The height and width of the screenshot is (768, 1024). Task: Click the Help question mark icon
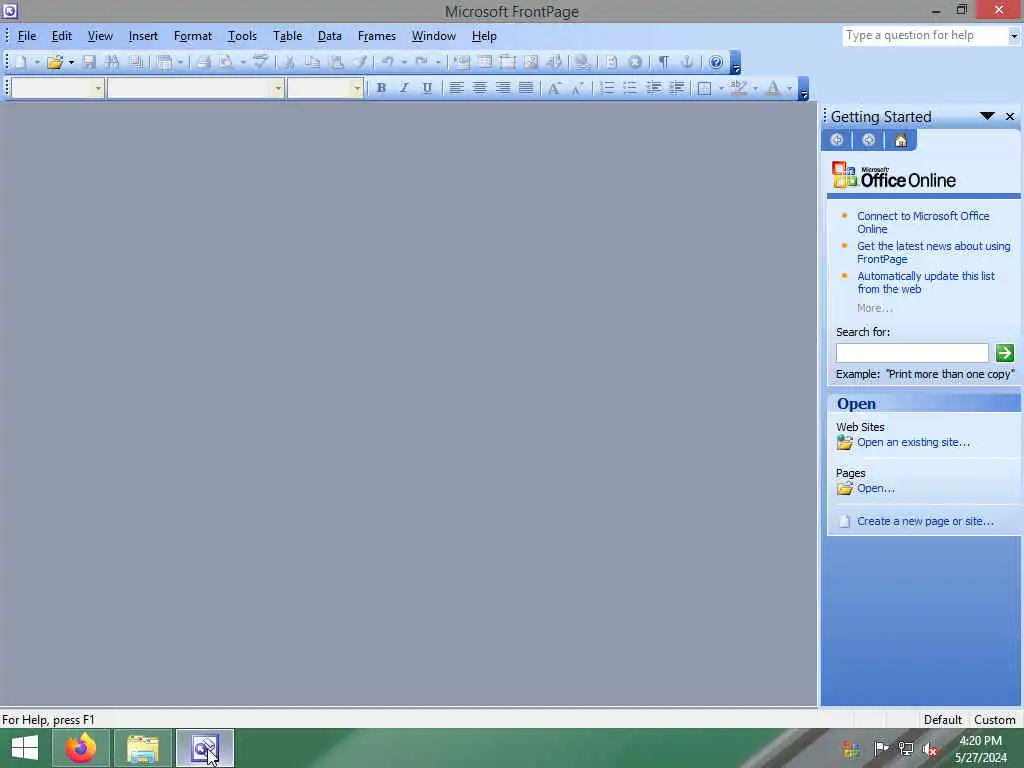(716, 62)
